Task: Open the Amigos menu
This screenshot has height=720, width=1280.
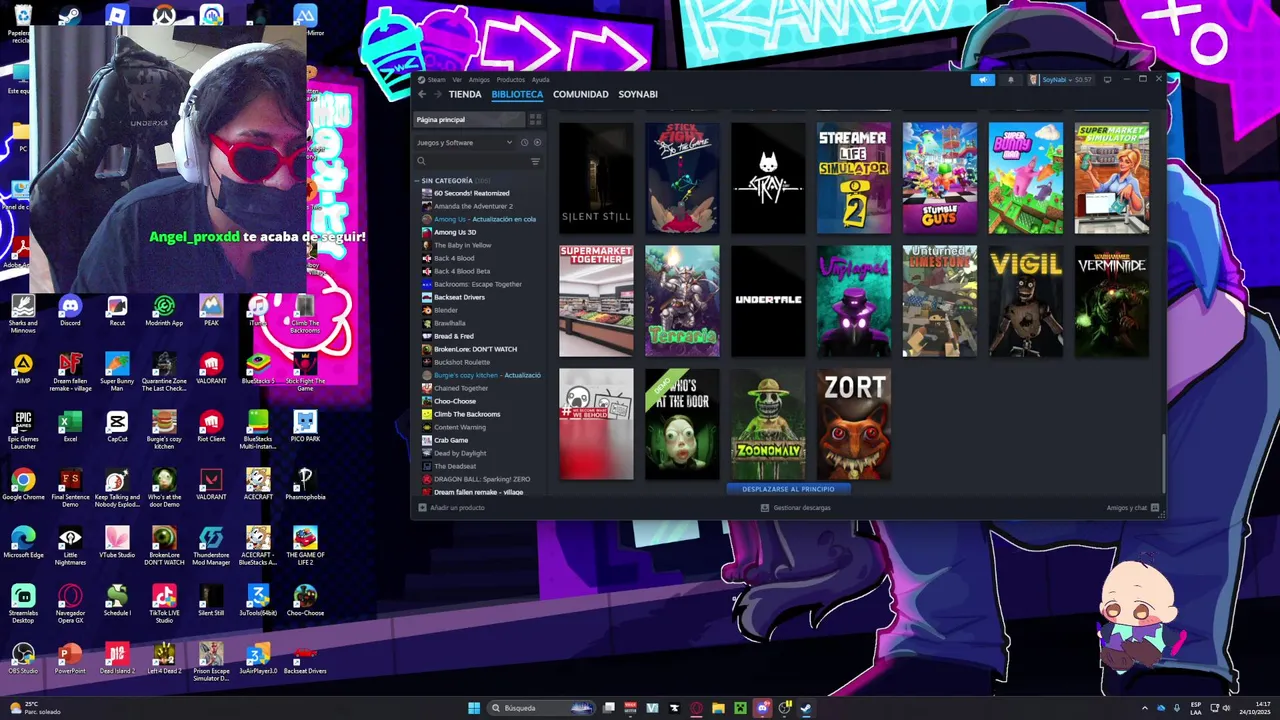Action: point(479,80)
